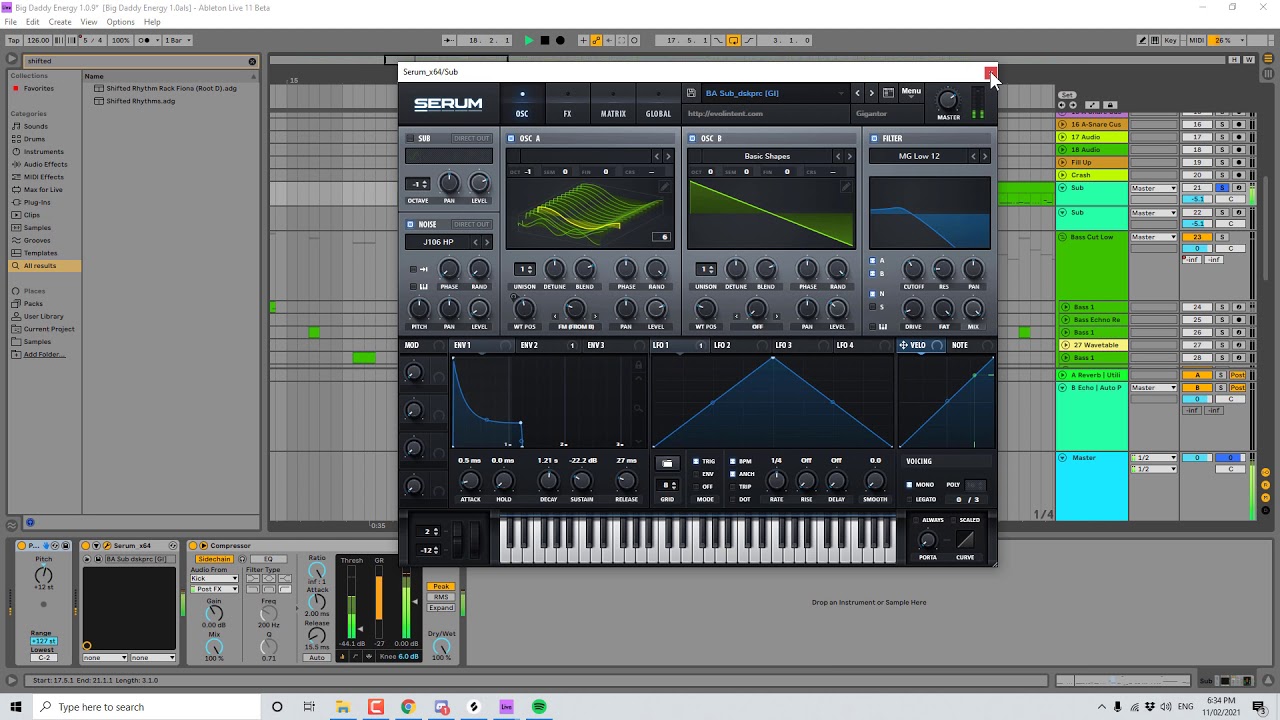Screen dimensions: 1280x720
Task: Toggle the LFO BPM sync checkbox
Action: point(733,462)
